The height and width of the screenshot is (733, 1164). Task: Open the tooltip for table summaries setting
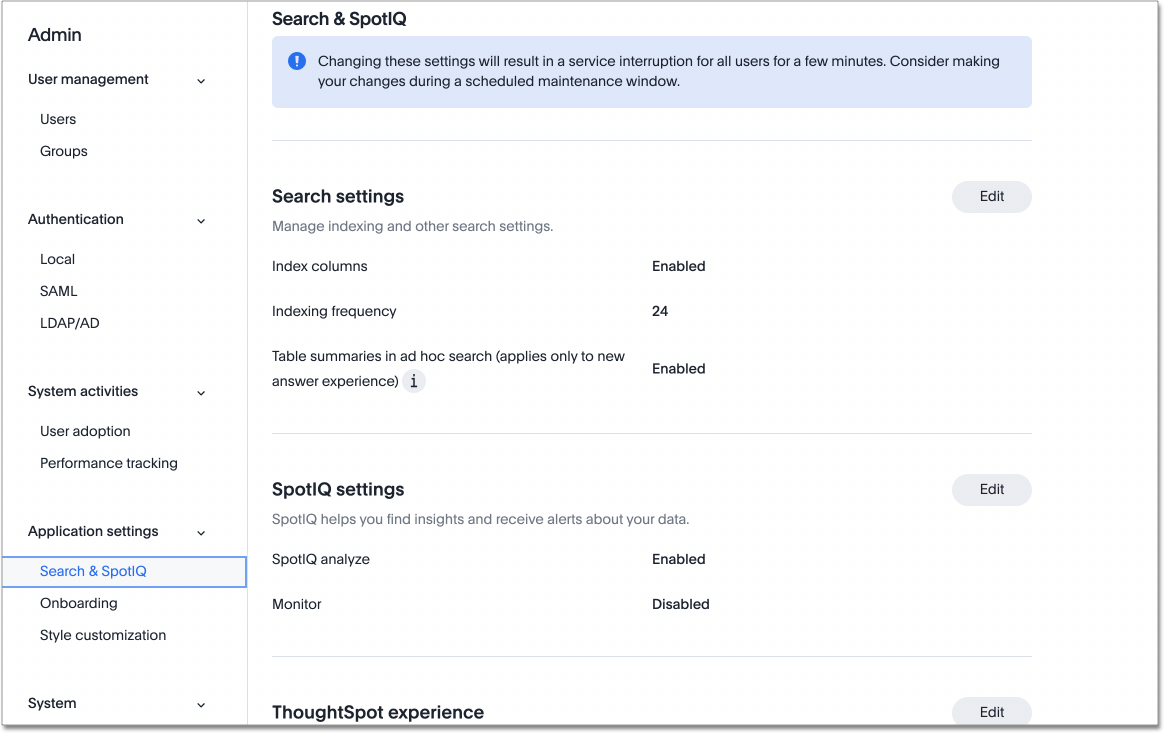click(414, 381)
